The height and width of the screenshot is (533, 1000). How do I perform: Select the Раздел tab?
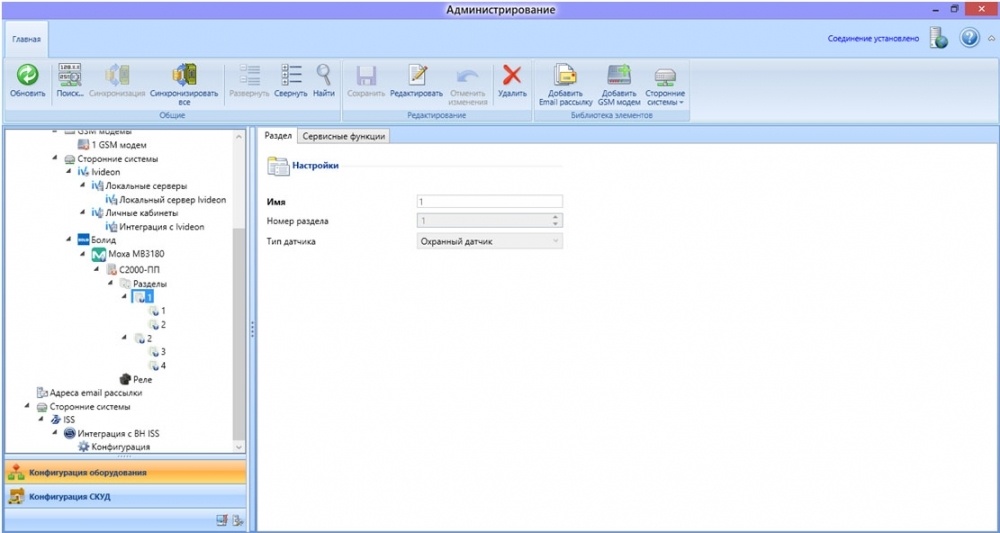[277, 136]
